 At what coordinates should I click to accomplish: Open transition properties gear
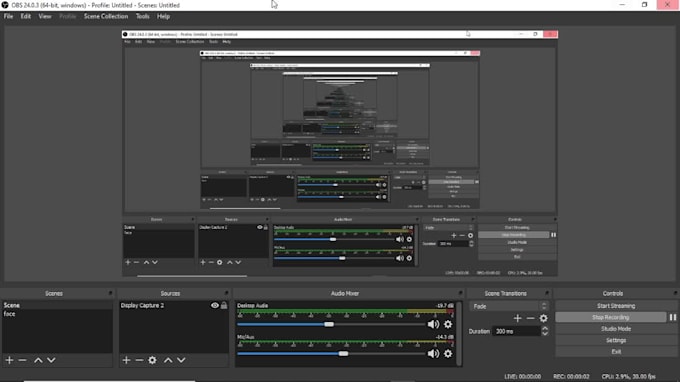point(543,318)
